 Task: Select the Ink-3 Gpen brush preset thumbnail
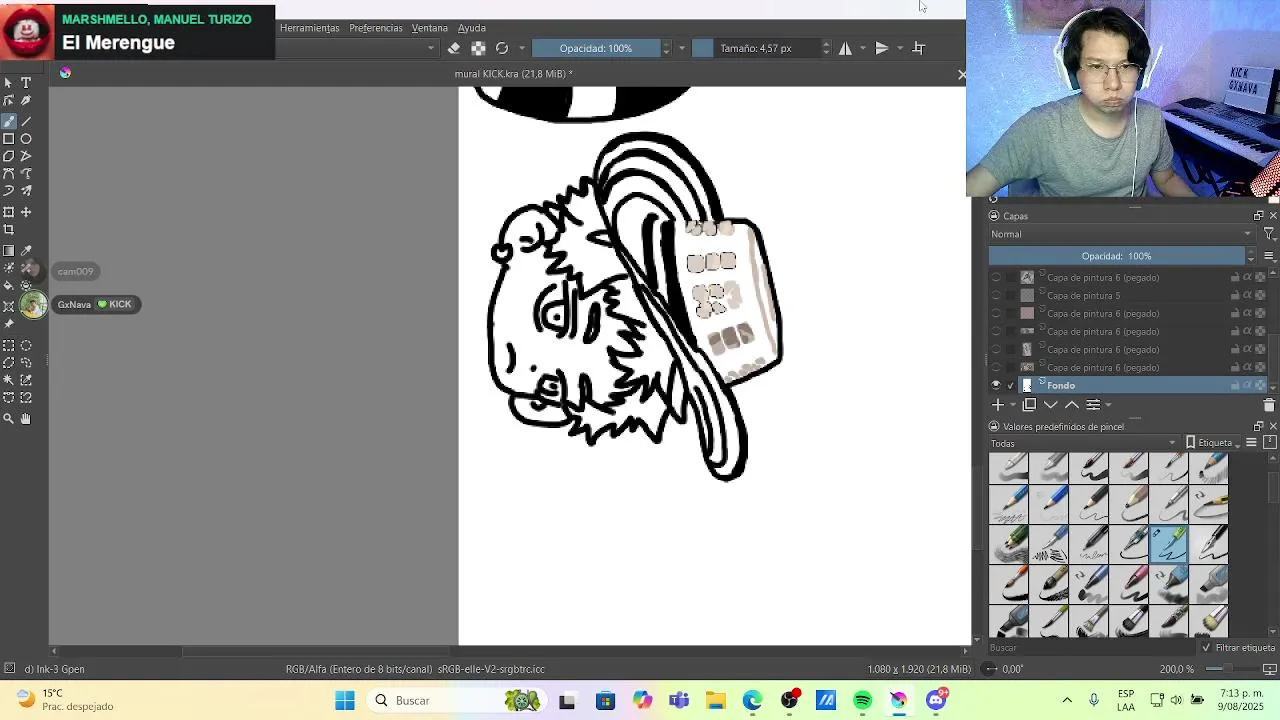pyautogui.click(x=1169, y=544)
